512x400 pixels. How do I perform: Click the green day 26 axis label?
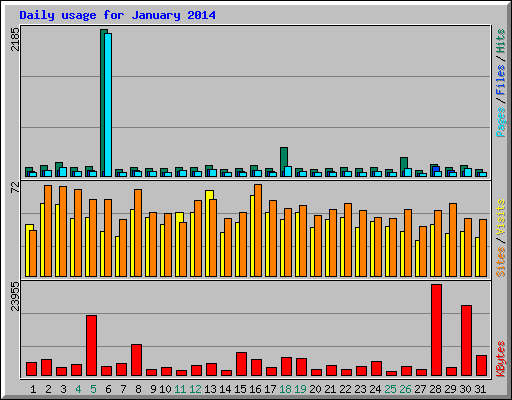[405, 389]
